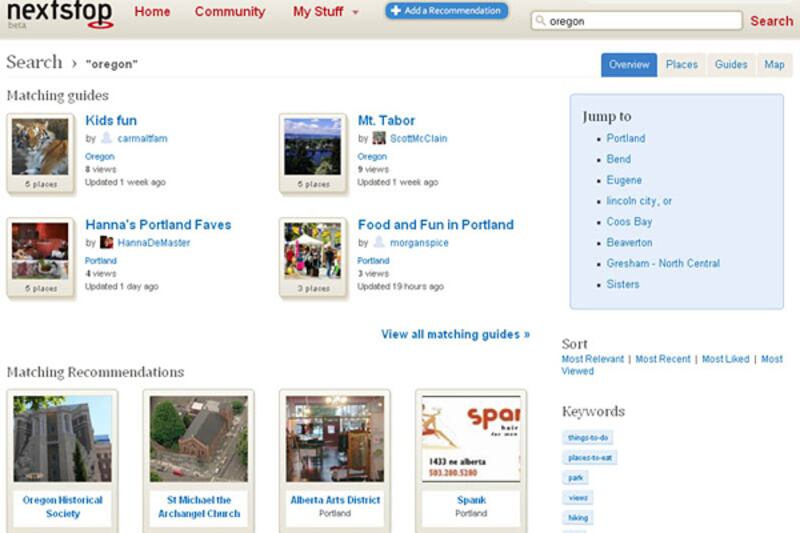Select the things-to-do keyword tag

click(587, 438)
